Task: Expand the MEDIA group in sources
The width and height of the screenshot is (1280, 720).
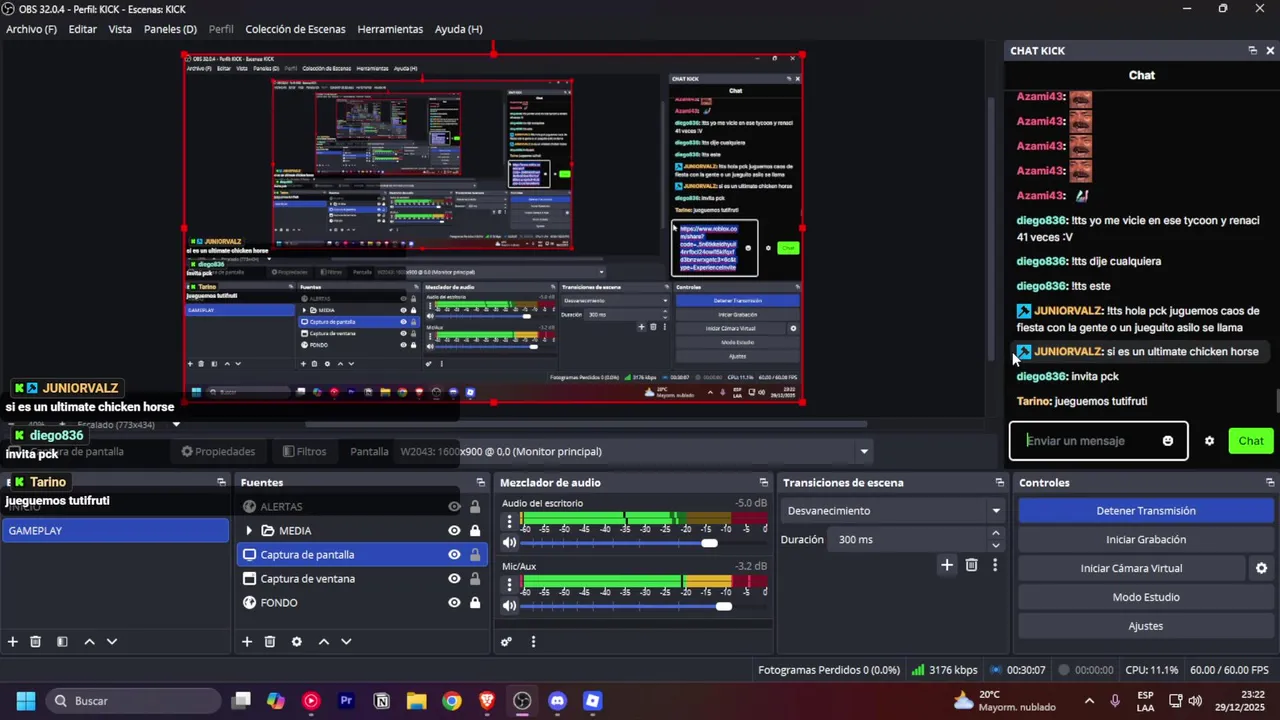Action: pos(249,531)
